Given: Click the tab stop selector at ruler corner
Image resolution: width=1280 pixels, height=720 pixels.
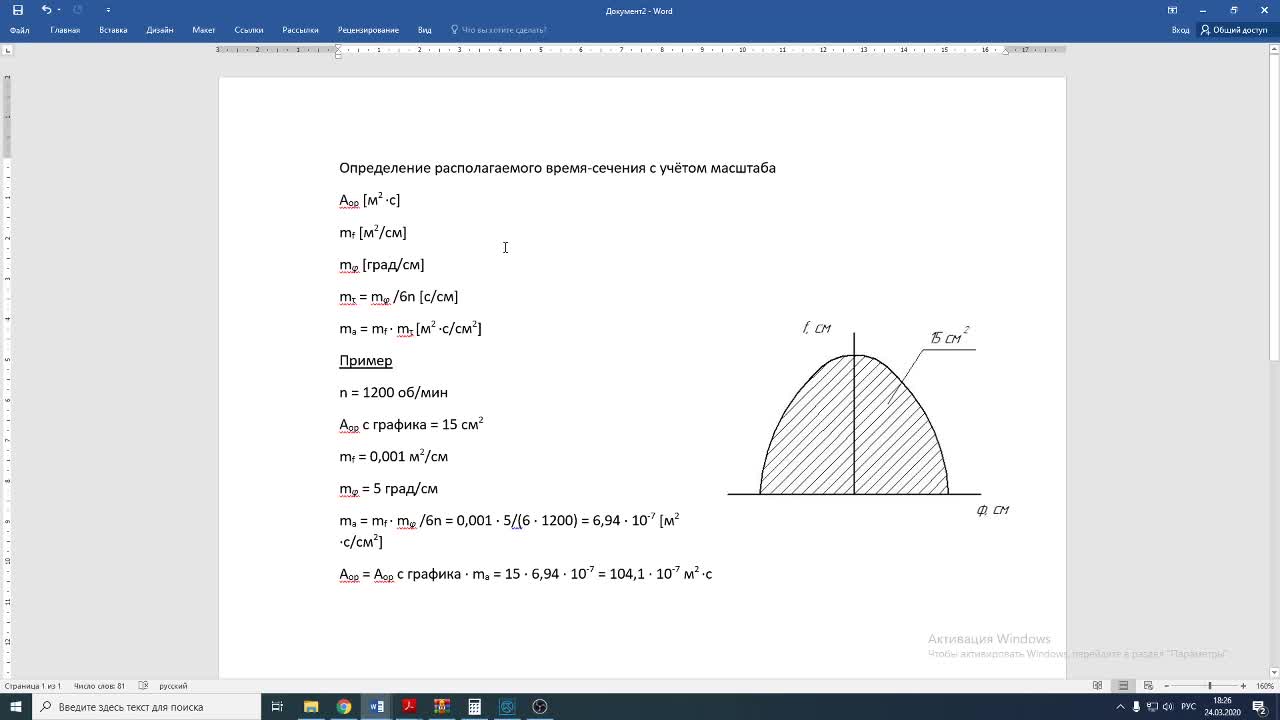Looking at the screenshot, I should [7, 50].
